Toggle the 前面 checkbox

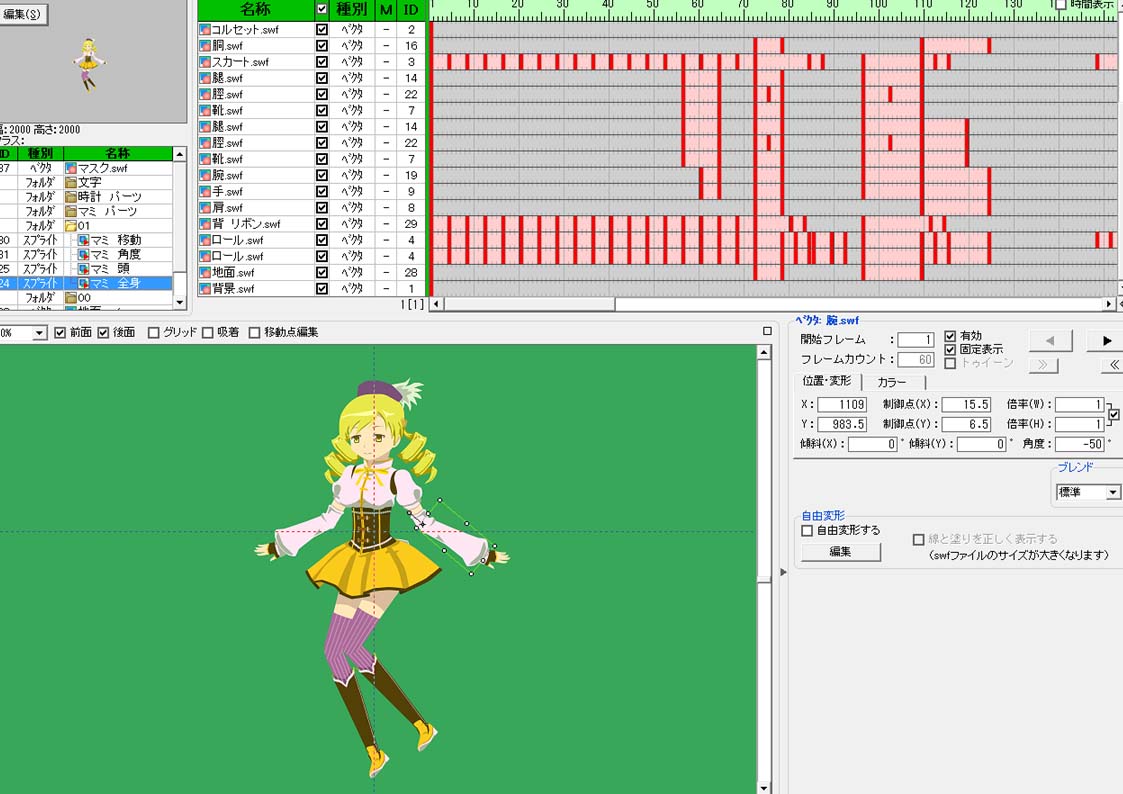pyautogui.click(x=60, y=333)
